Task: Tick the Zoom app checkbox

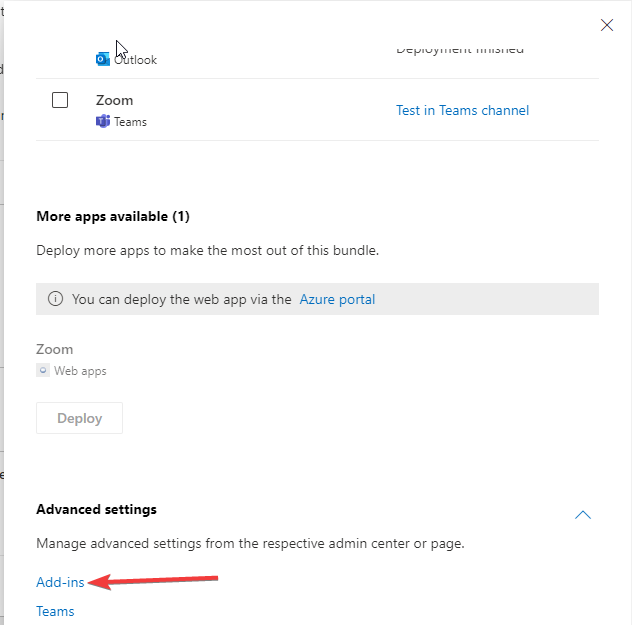Action: pyautogui.click(x=60, y=100)
